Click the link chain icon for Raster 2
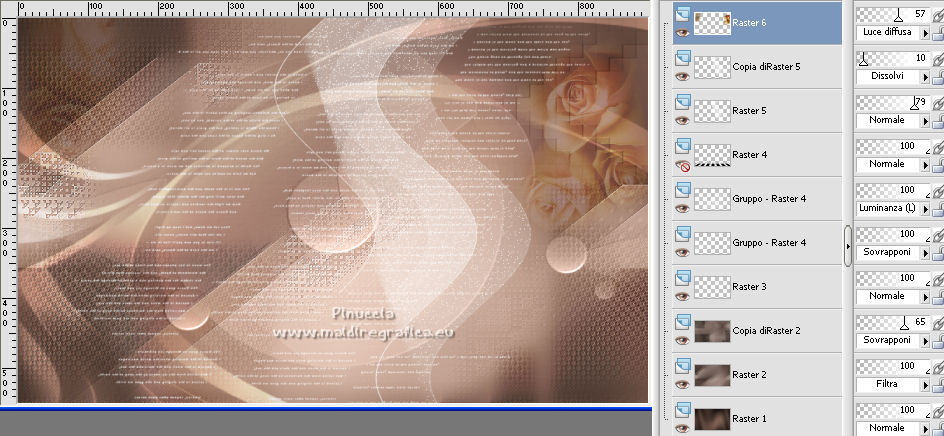 pyautogui.click(x=938, y=366)
